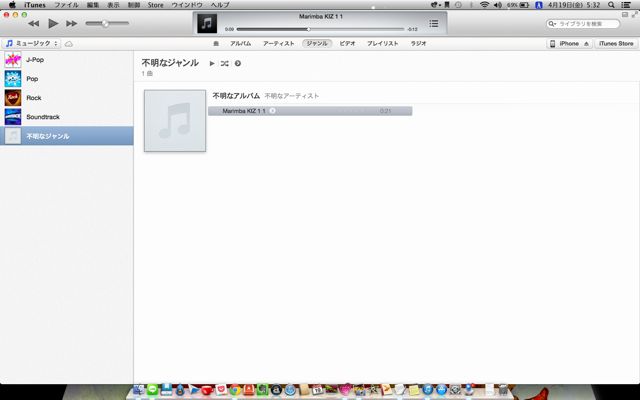
Task: Skip back to the previous track
Action: coord(33,24)
